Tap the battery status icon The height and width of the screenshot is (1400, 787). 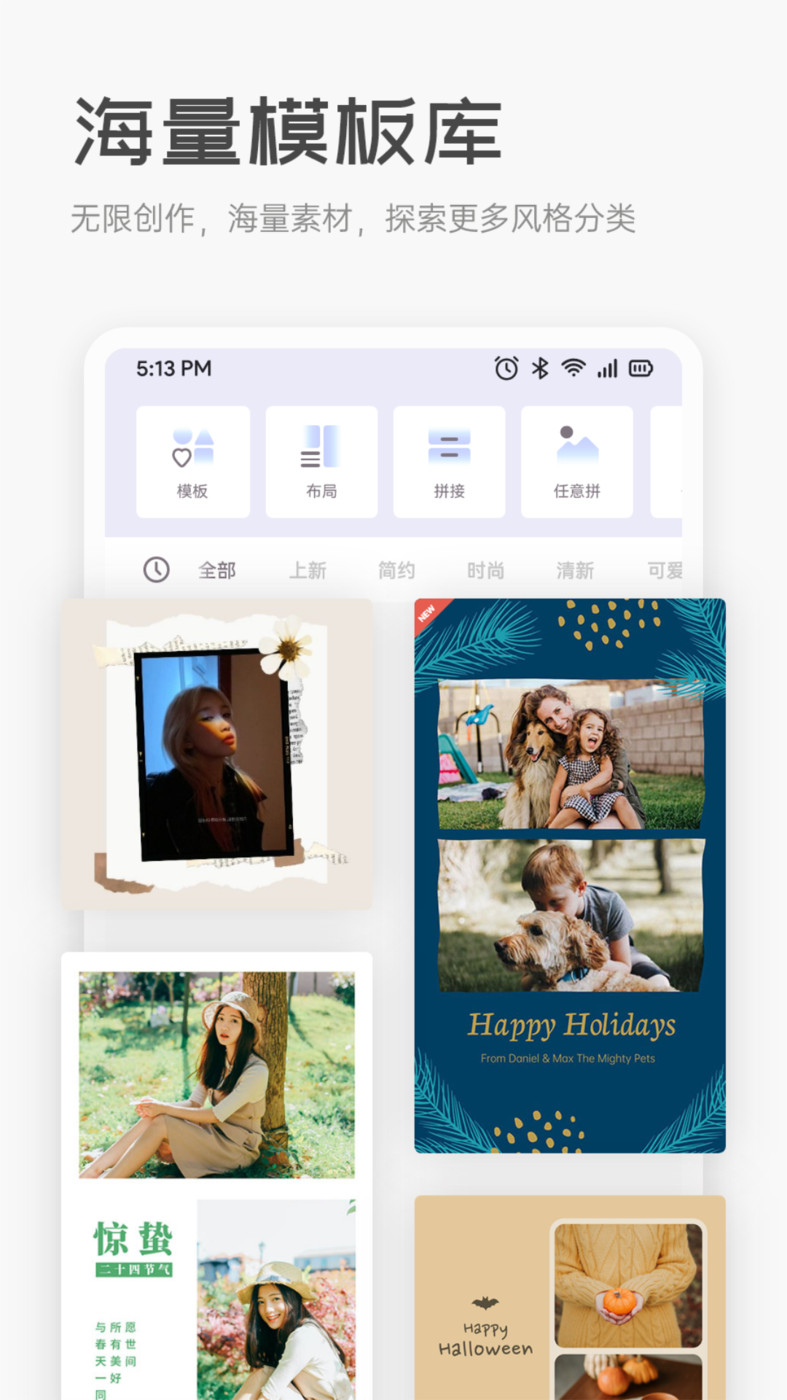[640, 369]
